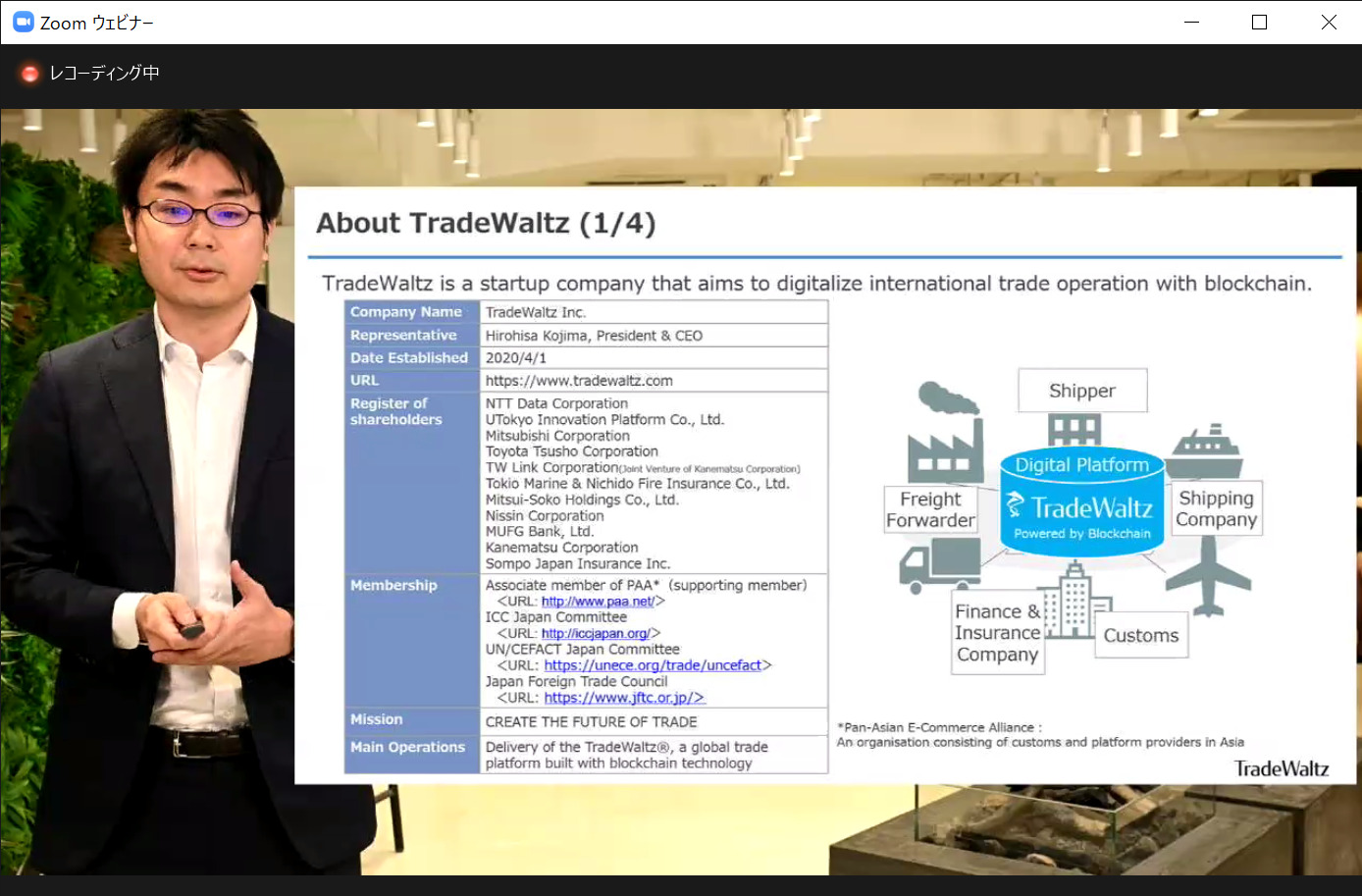Click the 'レコーディング中' recording status label

coord(104,73)
